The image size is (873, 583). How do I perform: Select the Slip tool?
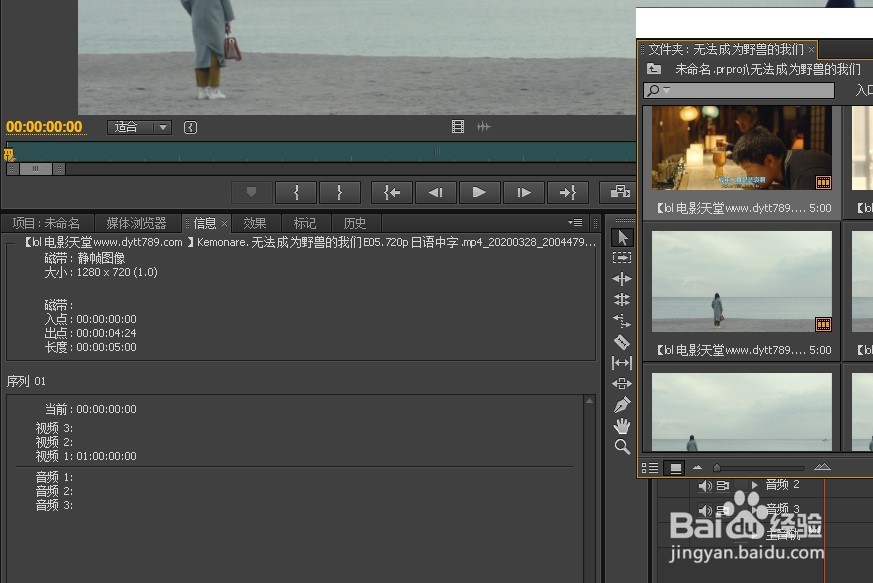(x=622, y=363)
